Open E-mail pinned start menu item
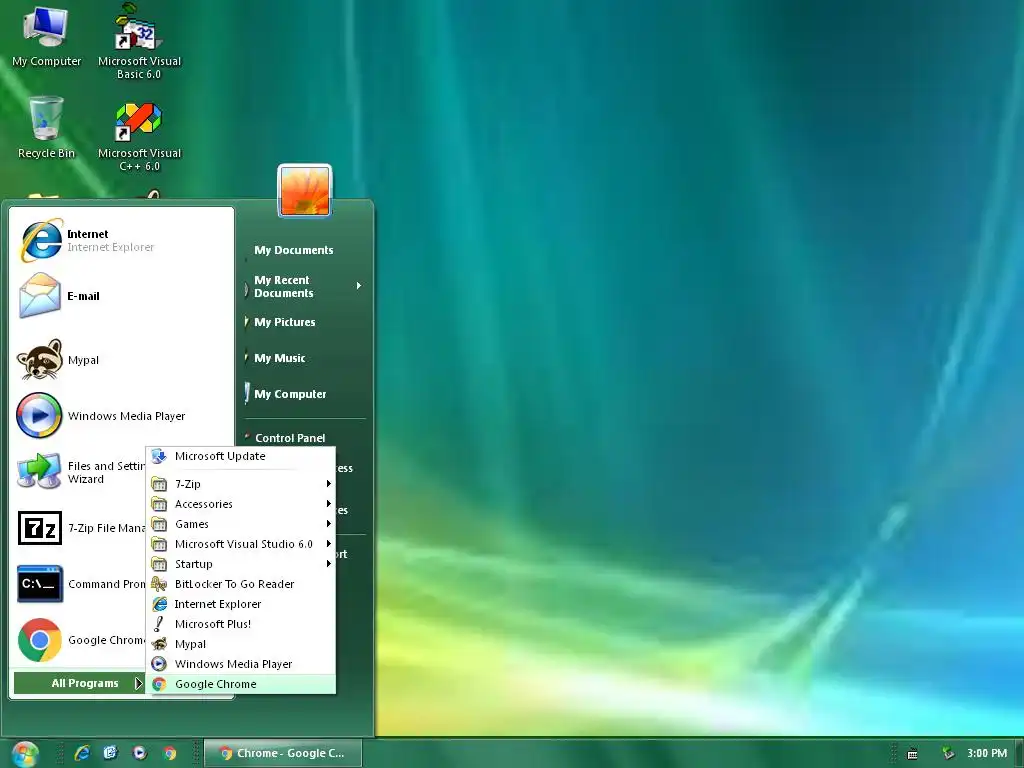 [121, 296]
